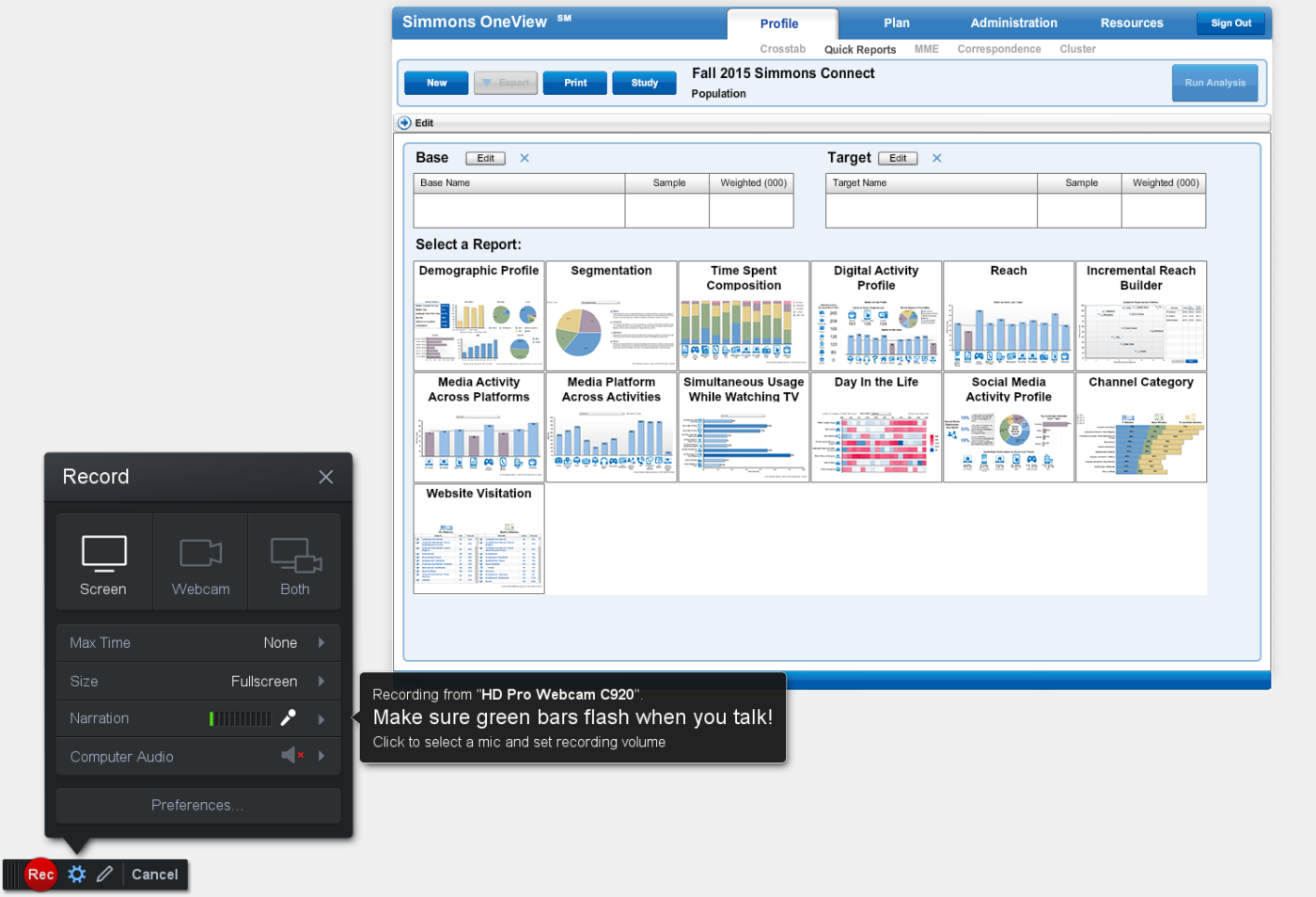The width and height of the screenshot is (1316, 897).
Task: Click the microphone icon to pick a mic
Action: pyautogui.click(x=289, y=717)
